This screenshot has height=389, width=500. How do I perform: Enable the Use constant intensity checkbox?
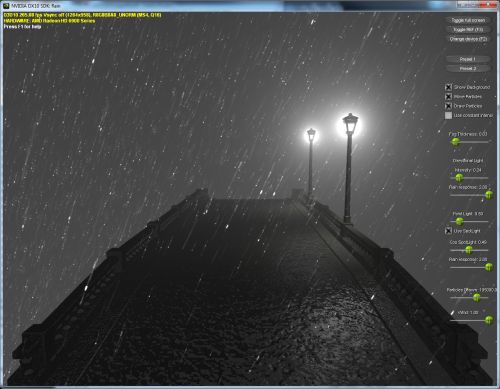click(x=449, y=115)
